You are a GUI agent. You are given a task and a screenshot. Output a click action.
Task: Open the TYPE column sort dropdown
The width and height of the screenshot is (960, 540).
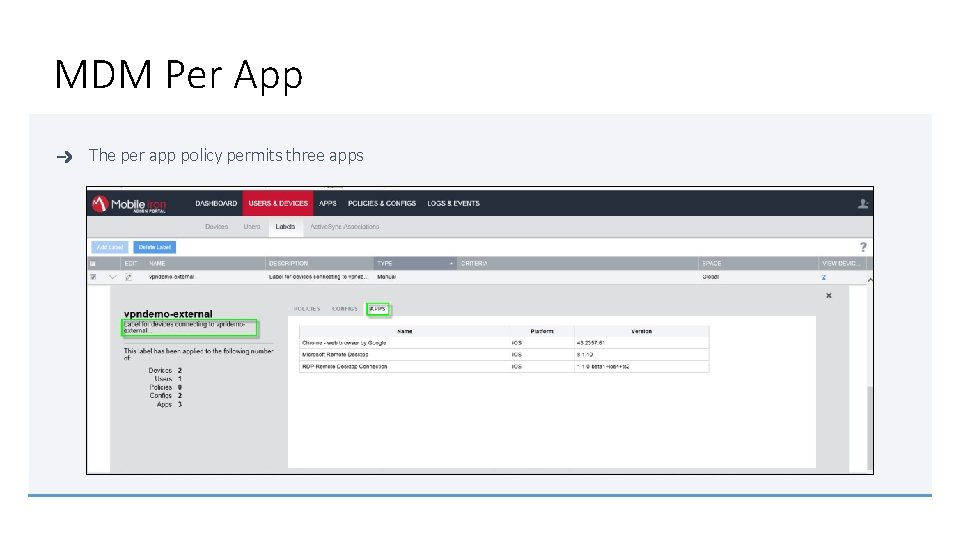[451, 263]
